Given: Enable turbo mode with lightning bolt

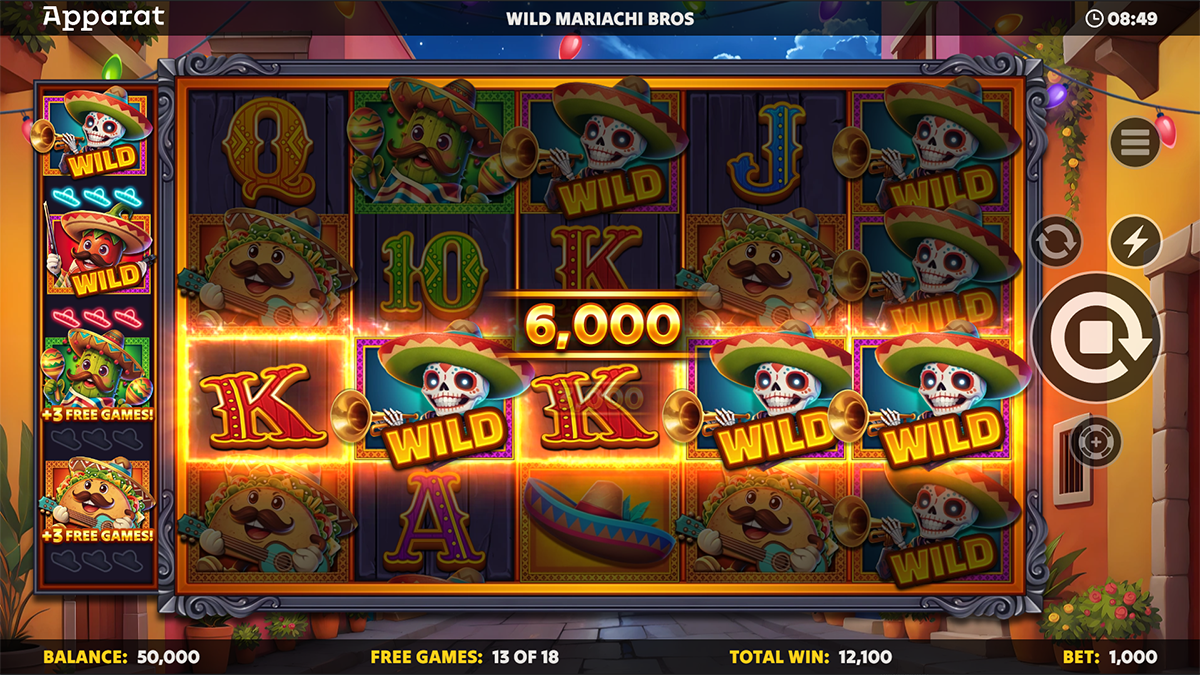Looking at the screenshot, I should (1135, 240).
